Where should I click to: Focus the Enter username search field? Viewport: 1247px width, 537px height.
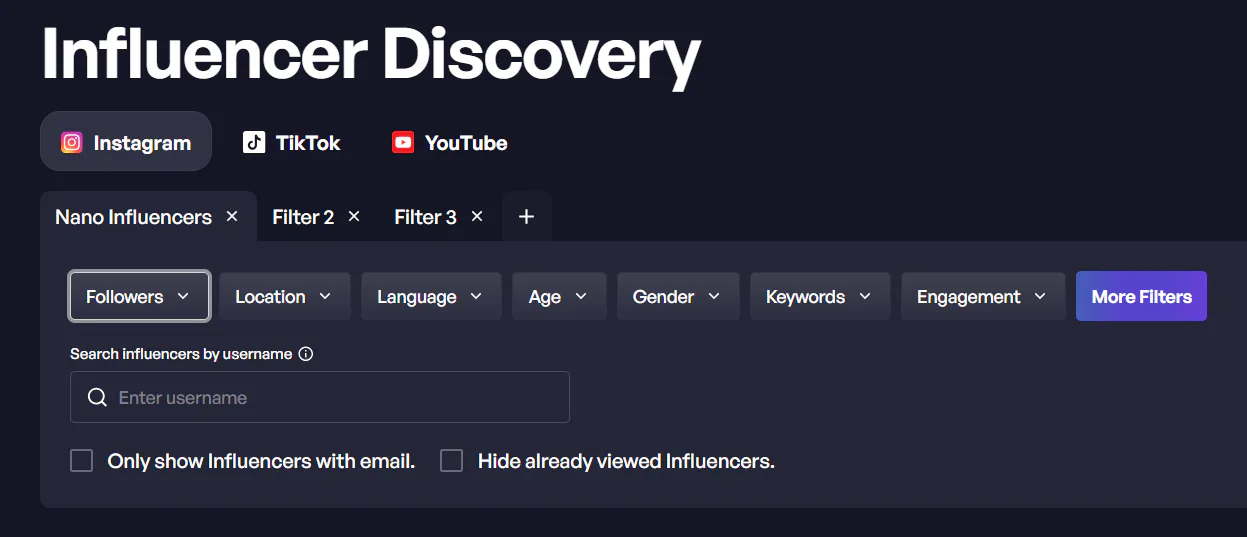click(320, 397)
